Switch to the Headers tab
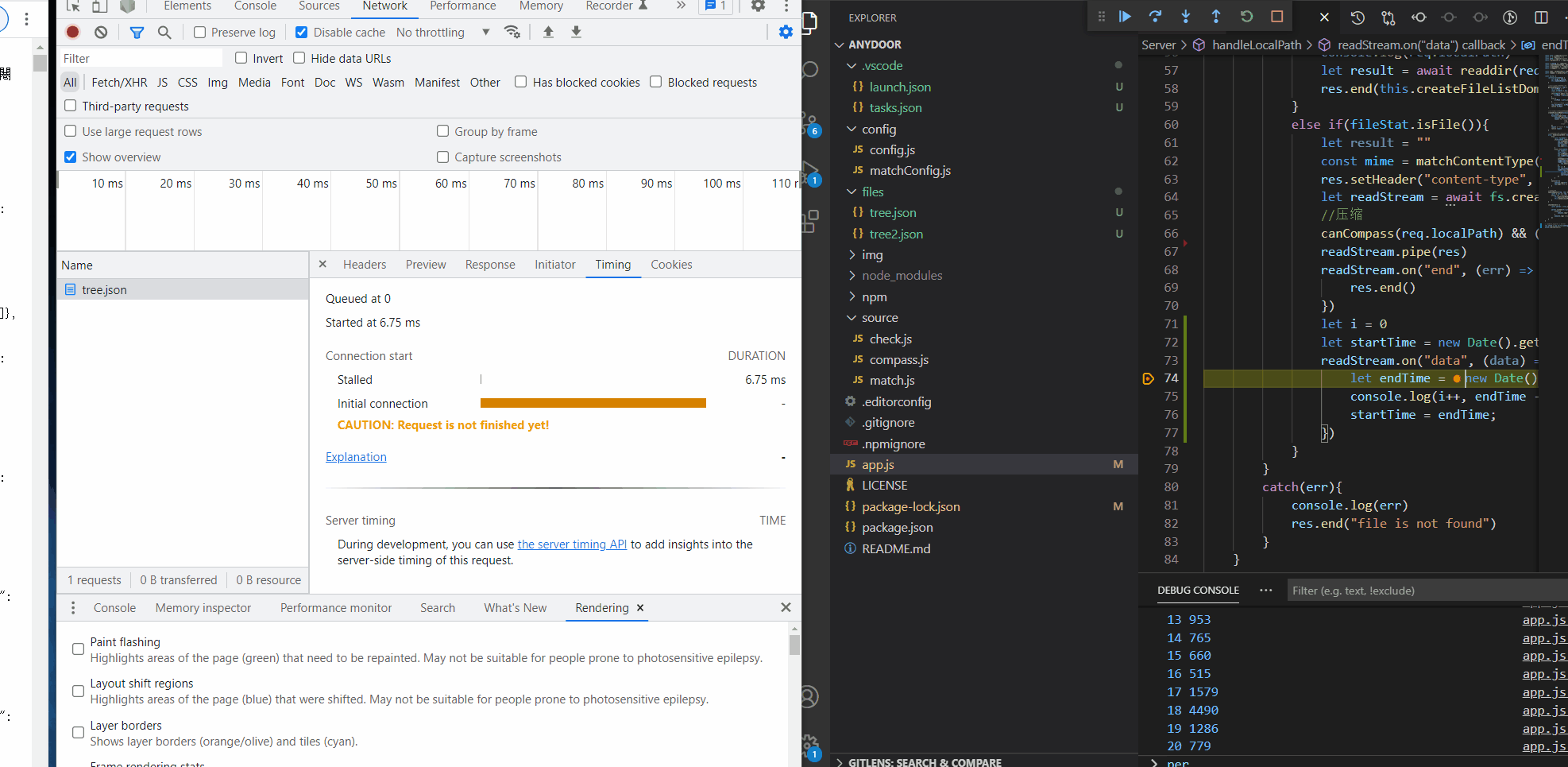This screenshot has height=767, width=1568. [x=365, y=265]
